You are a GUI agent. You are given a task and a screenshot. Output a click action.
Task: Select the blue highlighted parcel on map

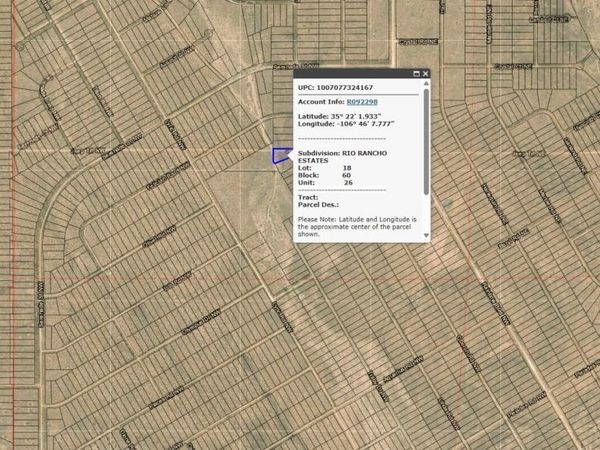[280, 155]
